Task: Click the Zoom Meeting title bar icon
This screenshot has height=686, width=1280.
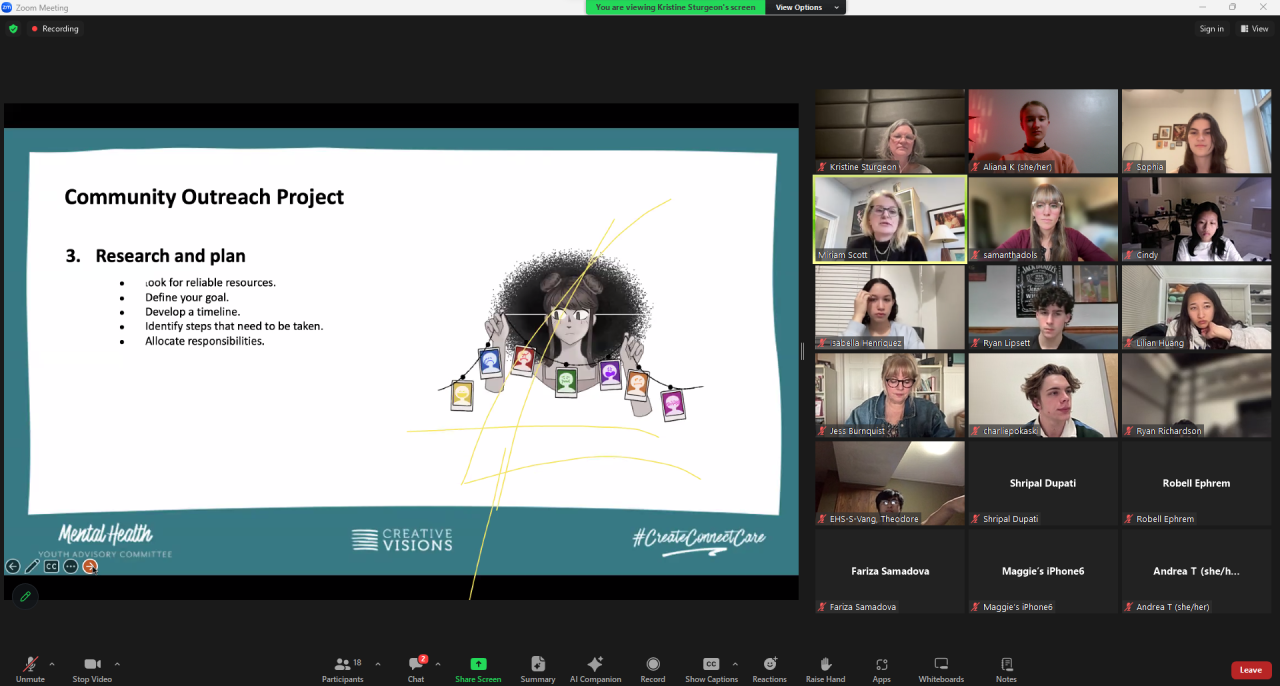Action: [x=7, y=7]
